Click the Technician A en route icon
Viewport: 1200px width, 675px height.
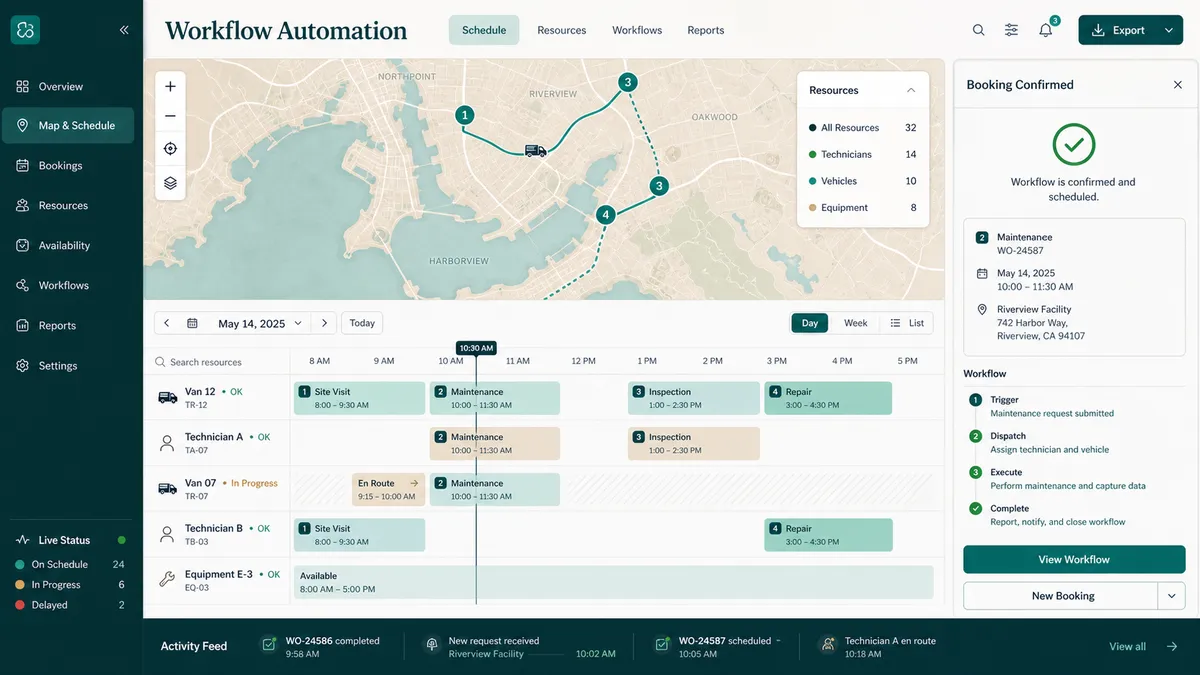[827, 646]
